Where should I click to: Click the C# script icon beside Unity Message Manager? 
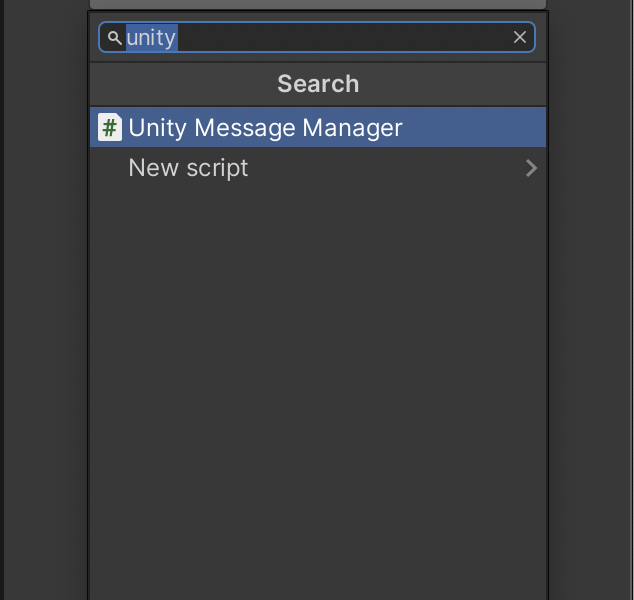click(110, 128)
